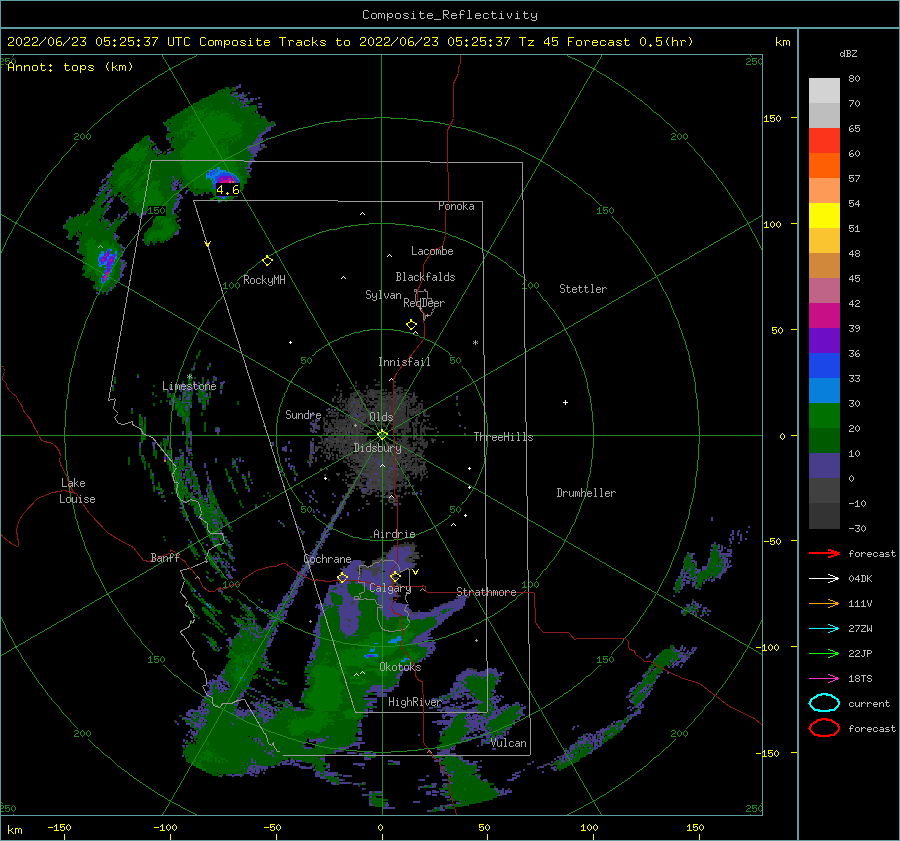Click the blue 33 dBZ color swatch
The width and height of the screenshot is (900, 841).
824,366
